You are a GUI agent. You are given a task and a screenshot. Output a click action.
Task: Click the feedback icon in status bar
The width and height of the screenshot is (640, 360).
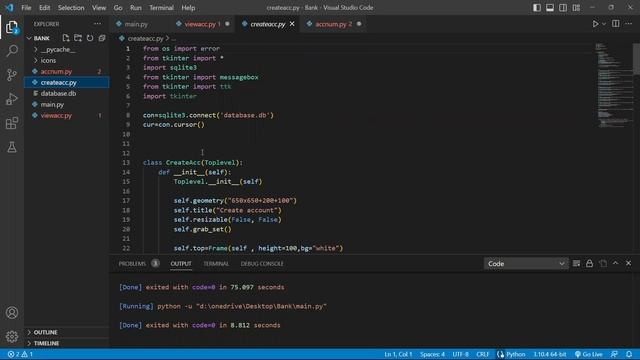(614, 354)
